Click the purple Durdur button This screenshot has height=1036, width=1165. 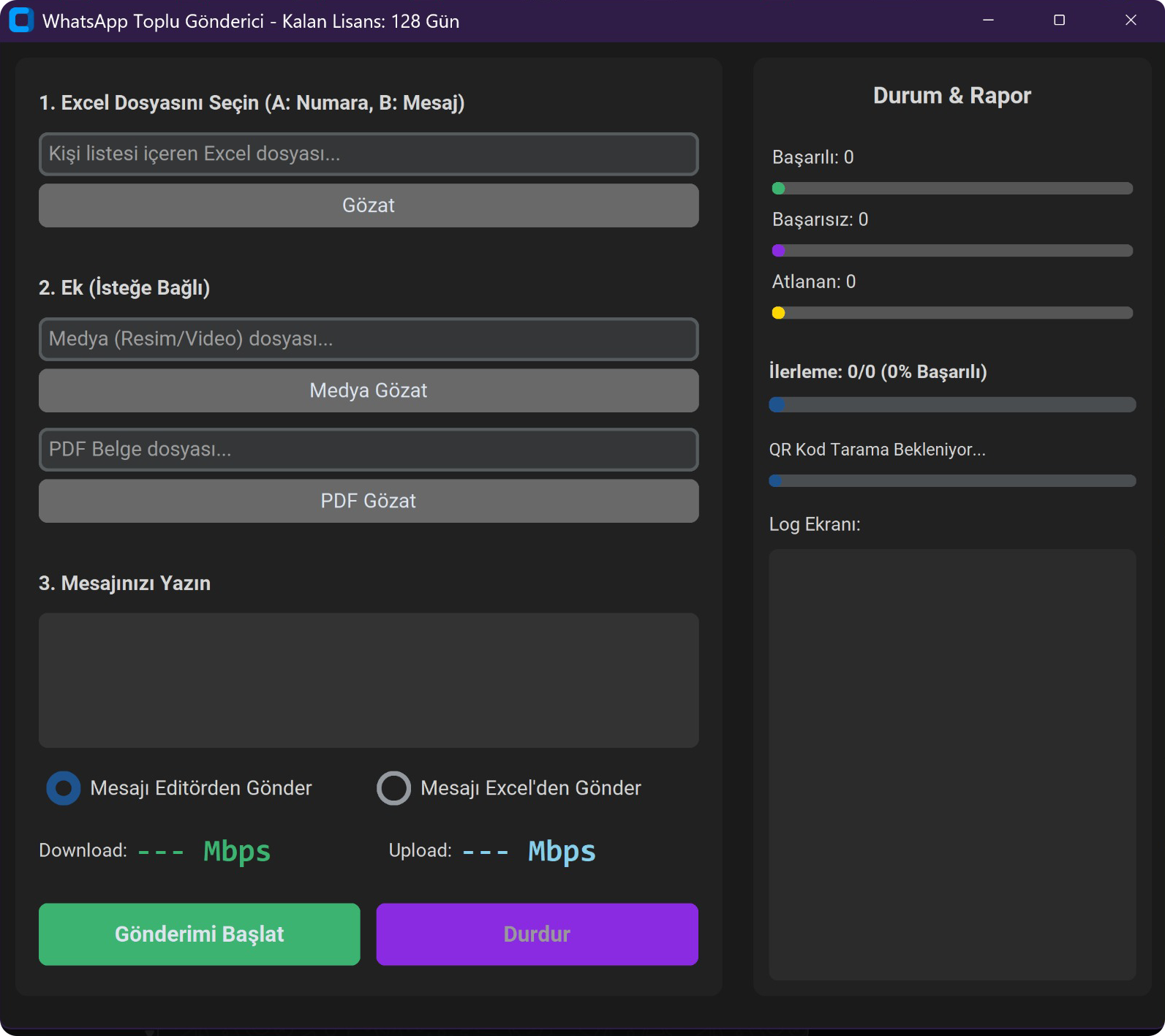pyautogui.click(x=537, y=934)
